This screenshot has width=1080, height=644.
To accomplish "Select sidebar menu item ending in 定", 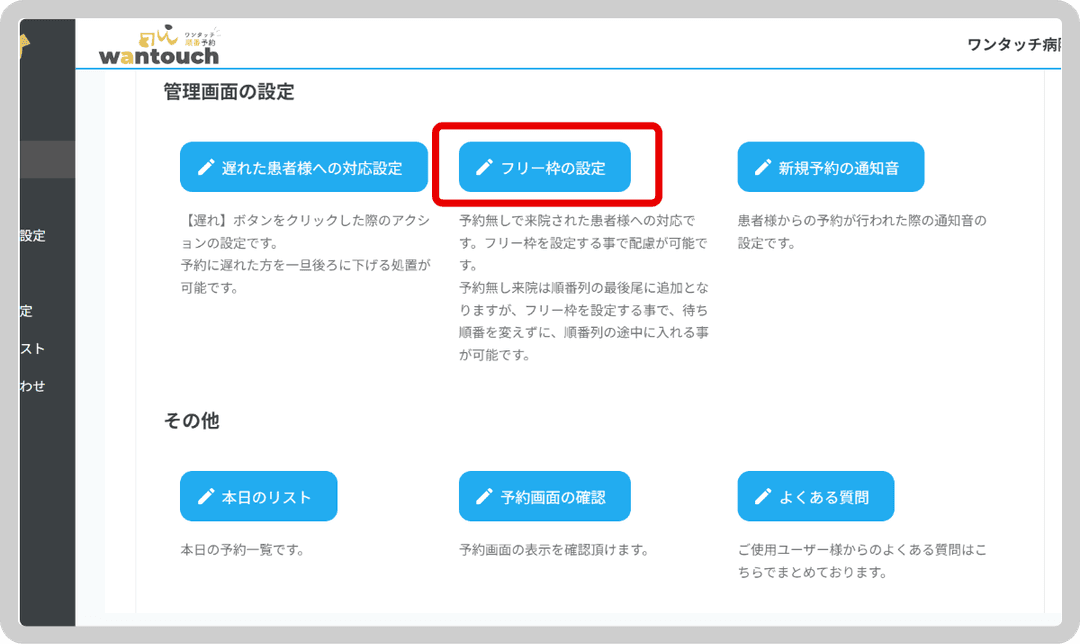I will click(27, 311).
